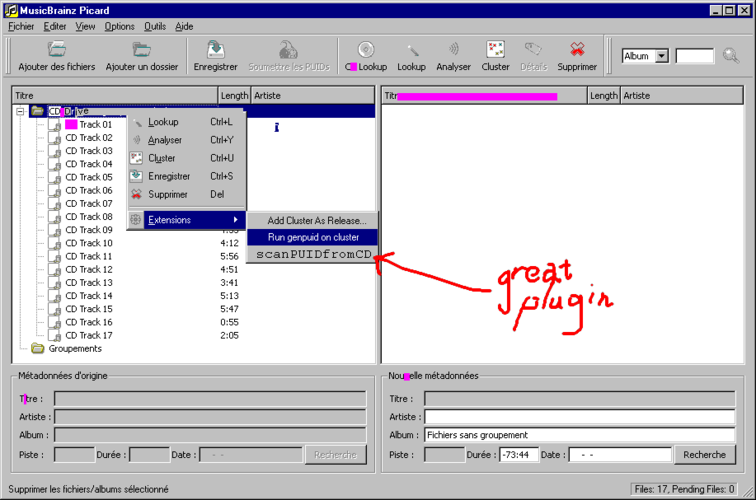Screen dimensions: 756x500
Task: Click the enabled Recherche button
Action: [704, 455]
